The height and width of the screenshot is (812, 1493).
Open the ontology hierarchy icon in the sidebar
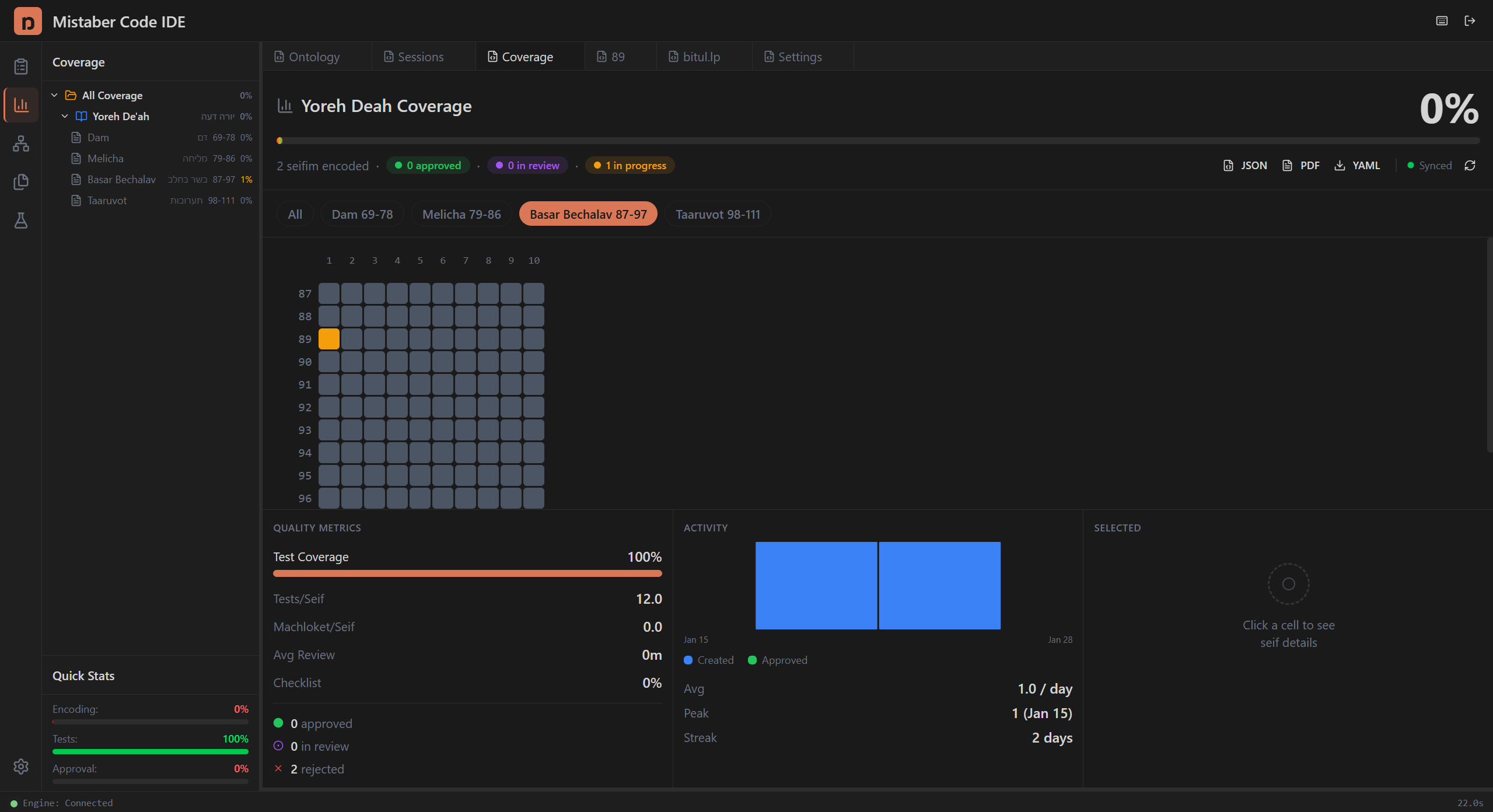(x=21, y=143)
